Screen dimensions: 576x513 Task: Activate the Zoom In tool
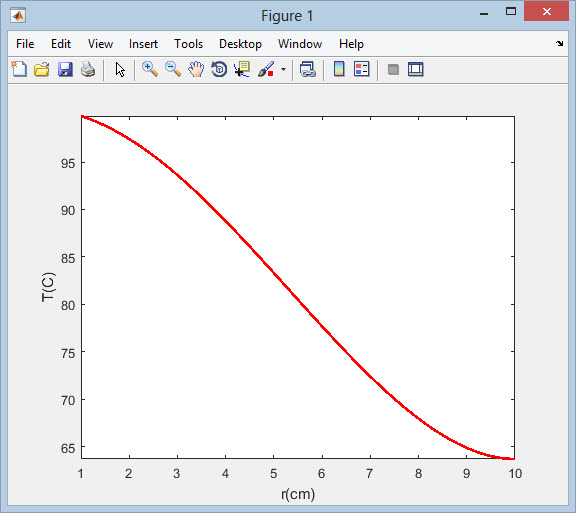point(150,69)
